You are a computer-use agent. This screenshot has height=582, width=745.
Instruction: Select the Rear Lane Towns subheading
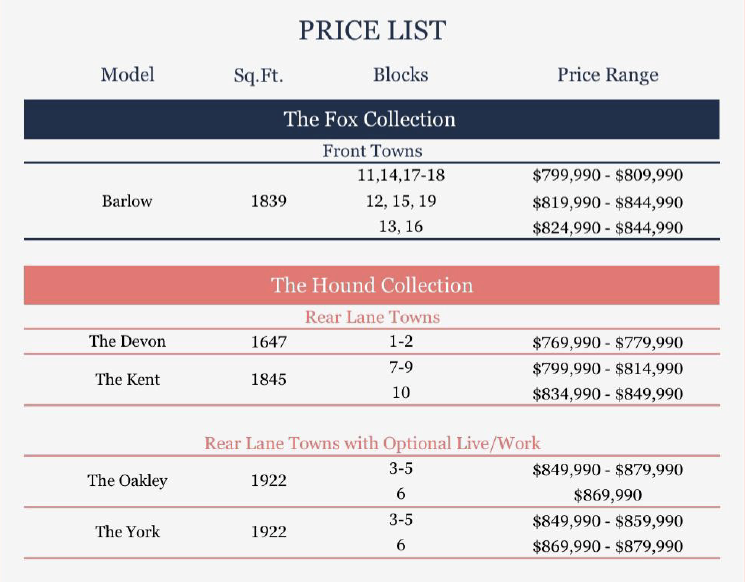[372, 317]
